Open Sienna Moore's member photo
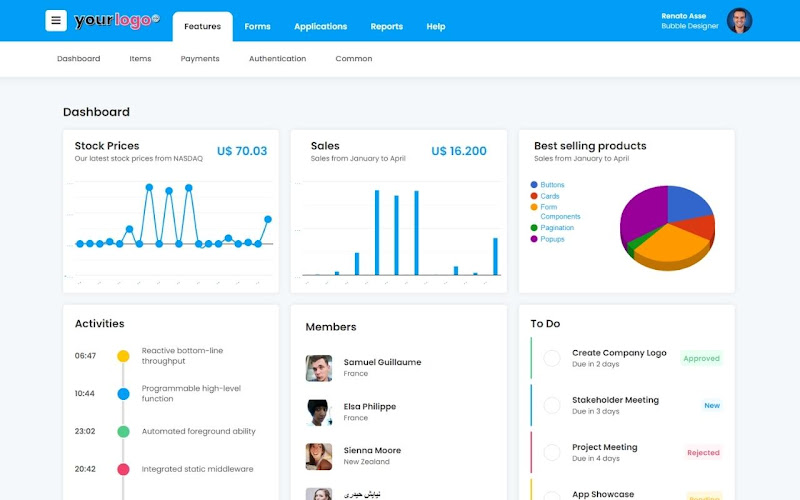 click(319, 456)
